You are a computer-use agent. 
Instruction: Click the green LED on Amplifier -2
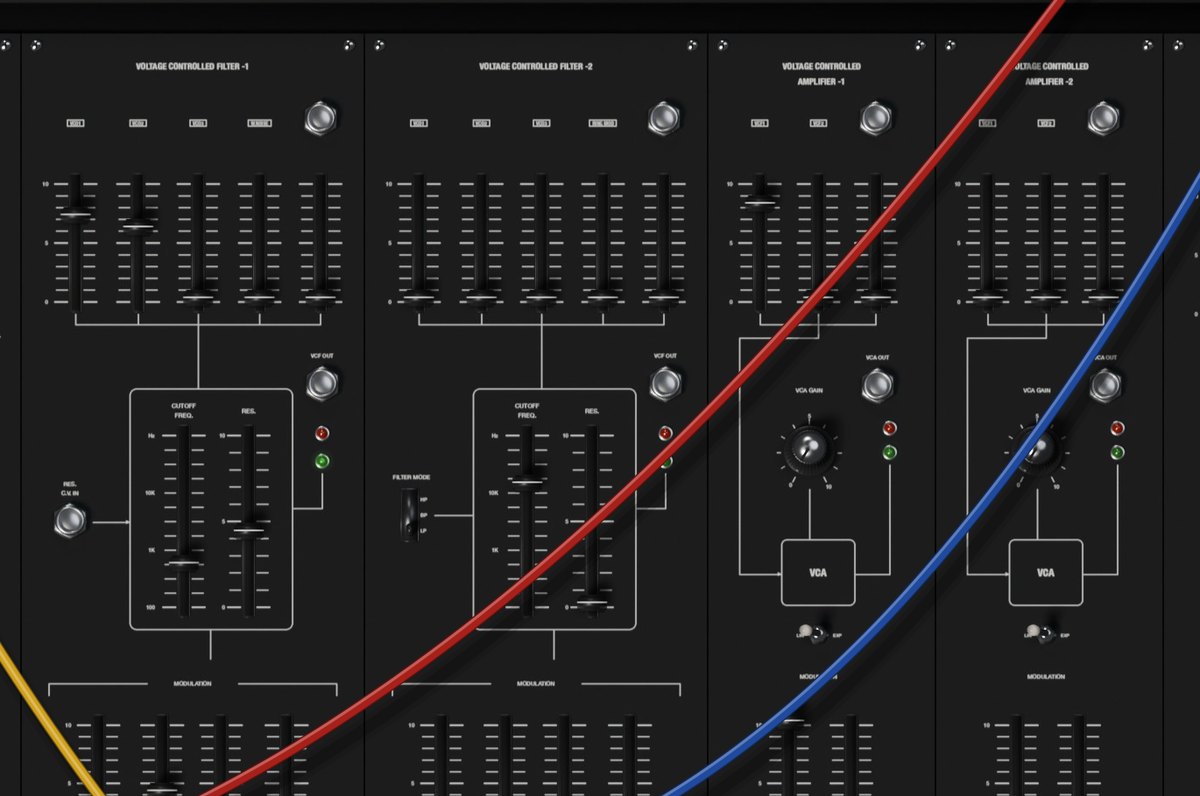(x=1117, y=453)
